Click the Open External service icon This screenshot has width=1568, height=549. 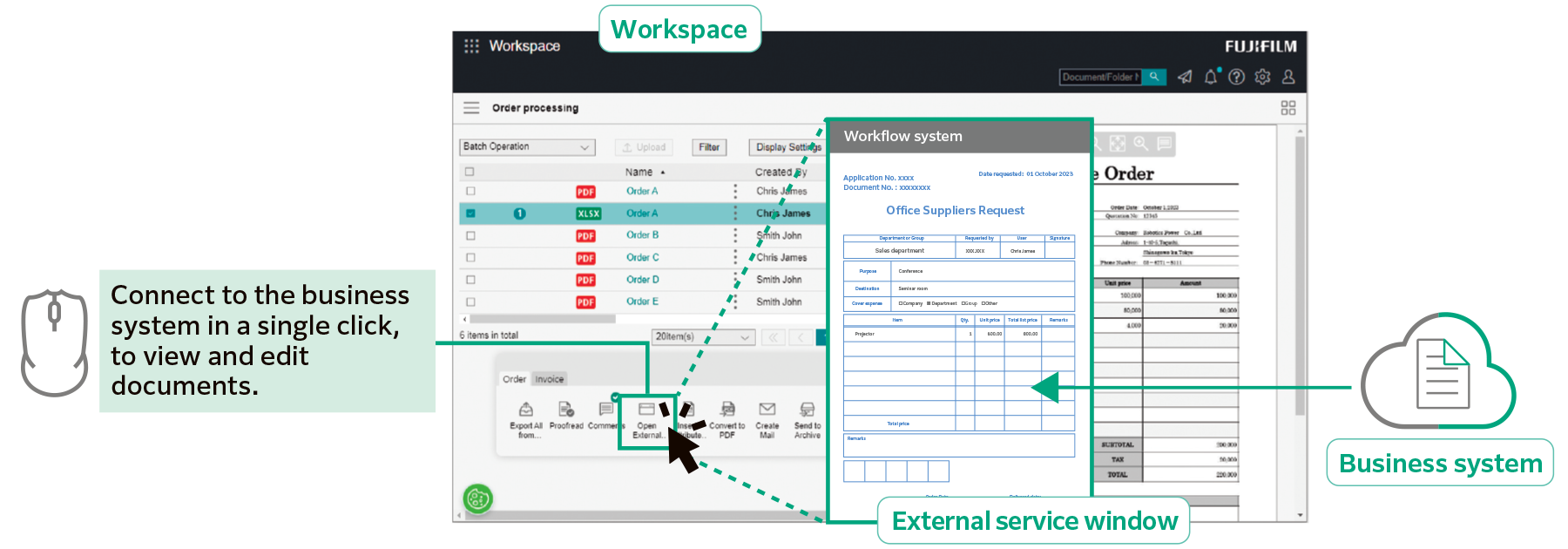pyautogui.click(x=646, y=410)
